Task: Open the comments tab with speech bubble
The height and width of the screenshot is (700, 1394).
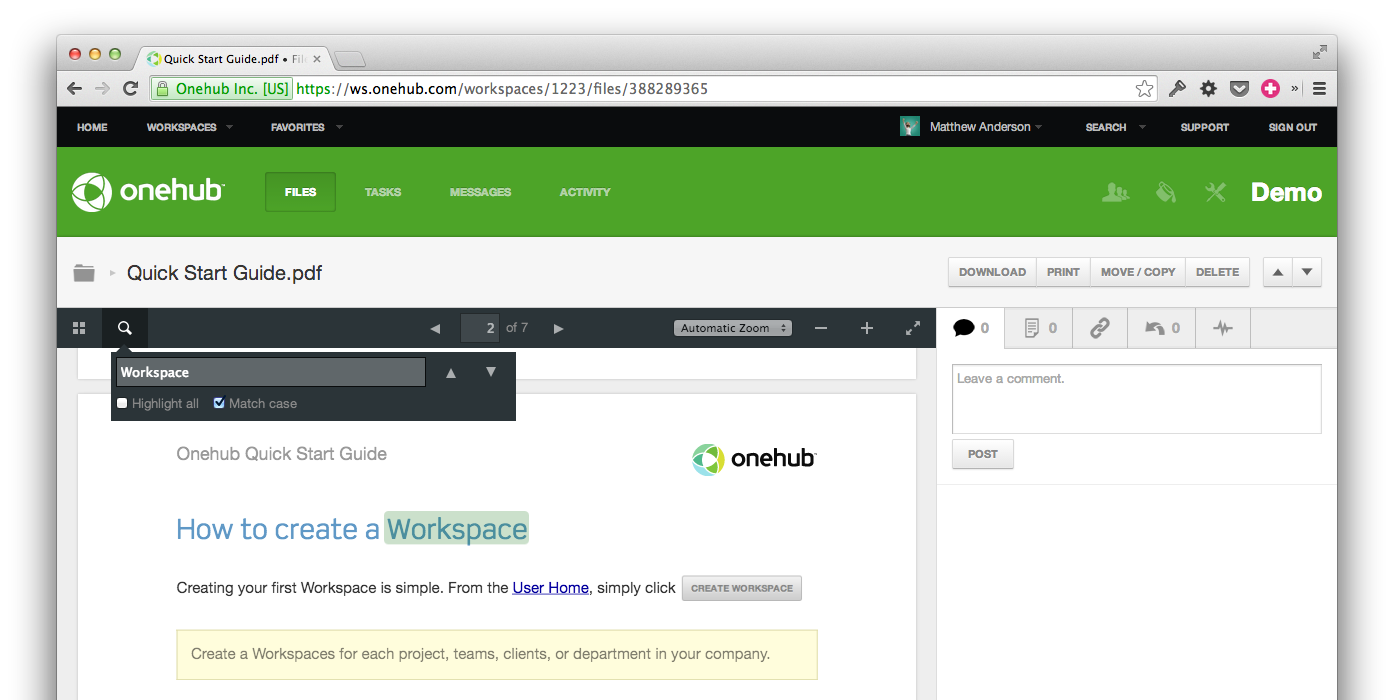Action: click(971, 328)
